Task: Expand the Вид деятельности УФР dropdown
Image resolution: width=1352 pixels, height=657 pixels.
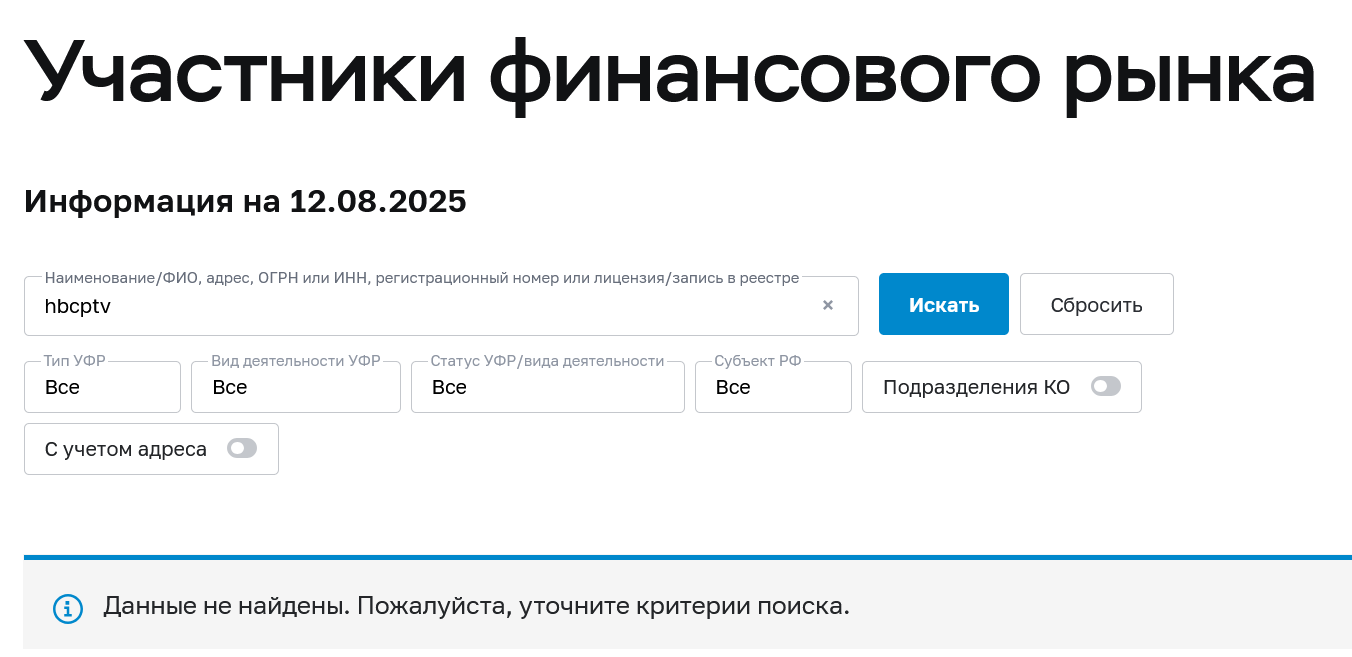Action: 295,388
